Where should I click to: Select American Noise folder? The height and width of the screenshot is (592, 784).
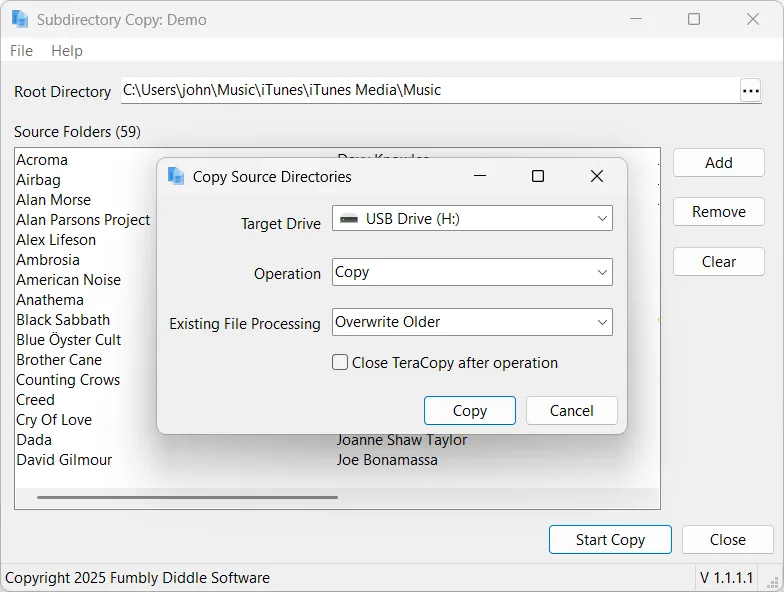point(68,280)
